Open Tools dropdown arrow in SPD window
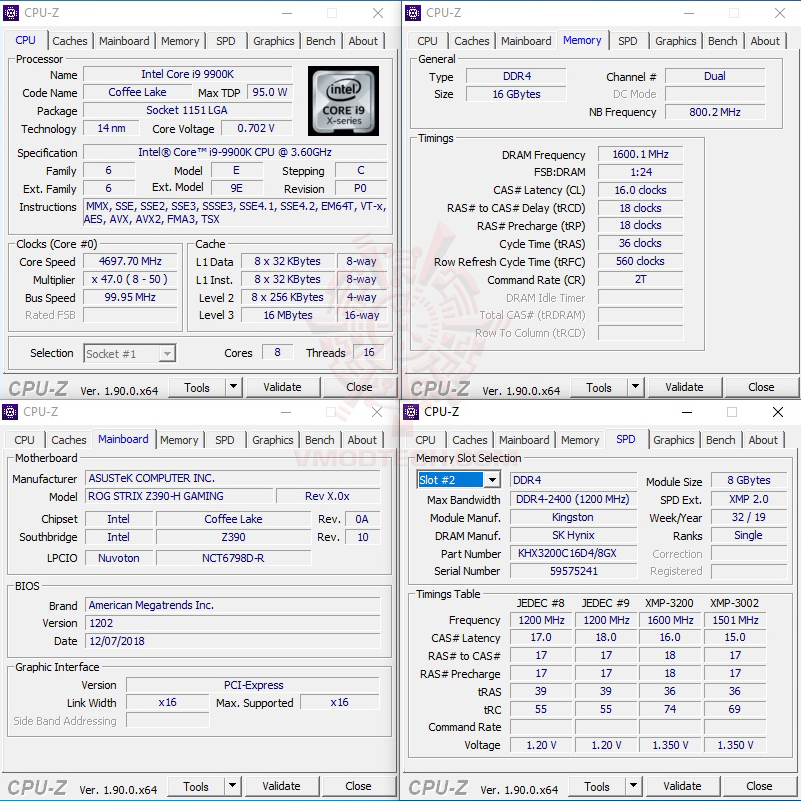The height and width of the screenshot is (801, 801). coord(633,786)
